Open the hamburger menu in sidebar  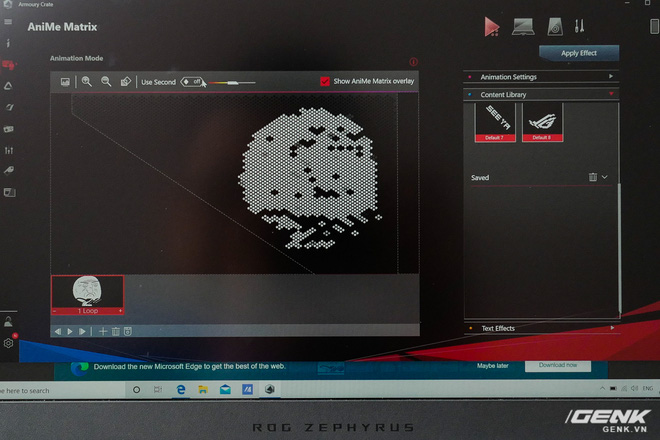pyautogui.click(x=8, y=22)
